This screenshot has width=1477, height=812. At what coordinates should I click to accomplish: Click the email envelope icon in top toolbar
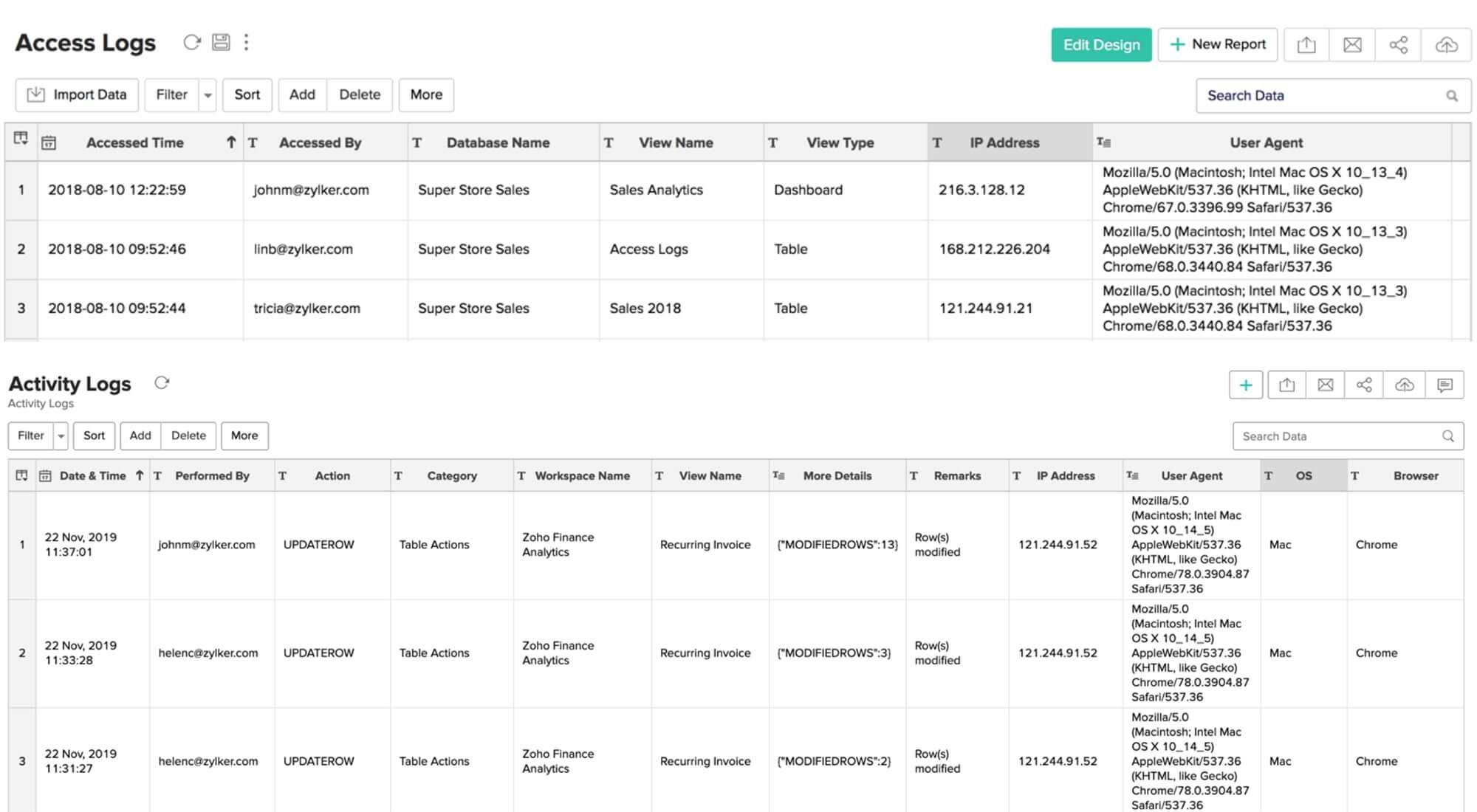click(1352, 45)
